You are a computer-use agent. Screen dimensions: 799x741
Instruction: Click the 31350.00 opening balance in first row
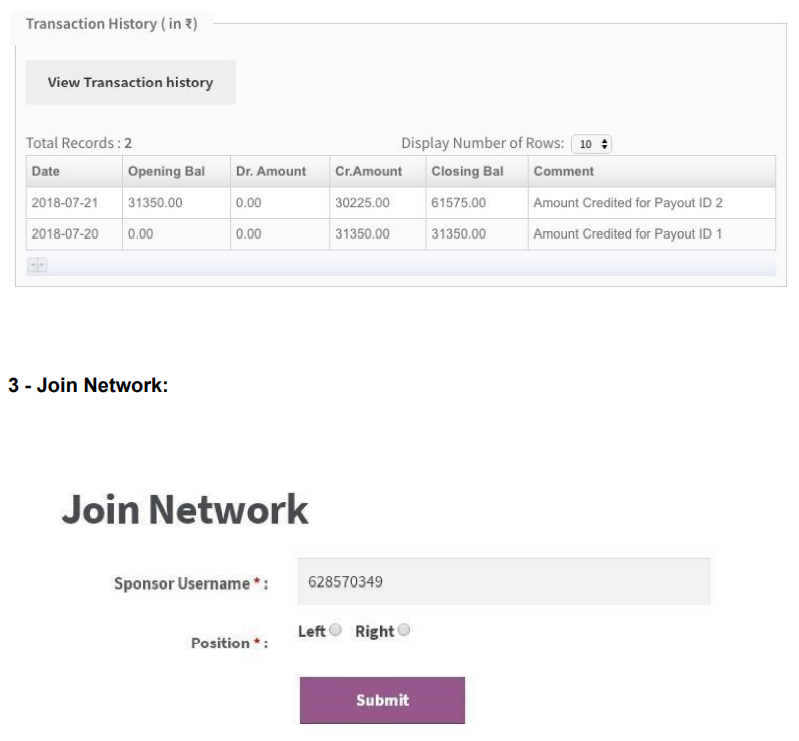176,203
